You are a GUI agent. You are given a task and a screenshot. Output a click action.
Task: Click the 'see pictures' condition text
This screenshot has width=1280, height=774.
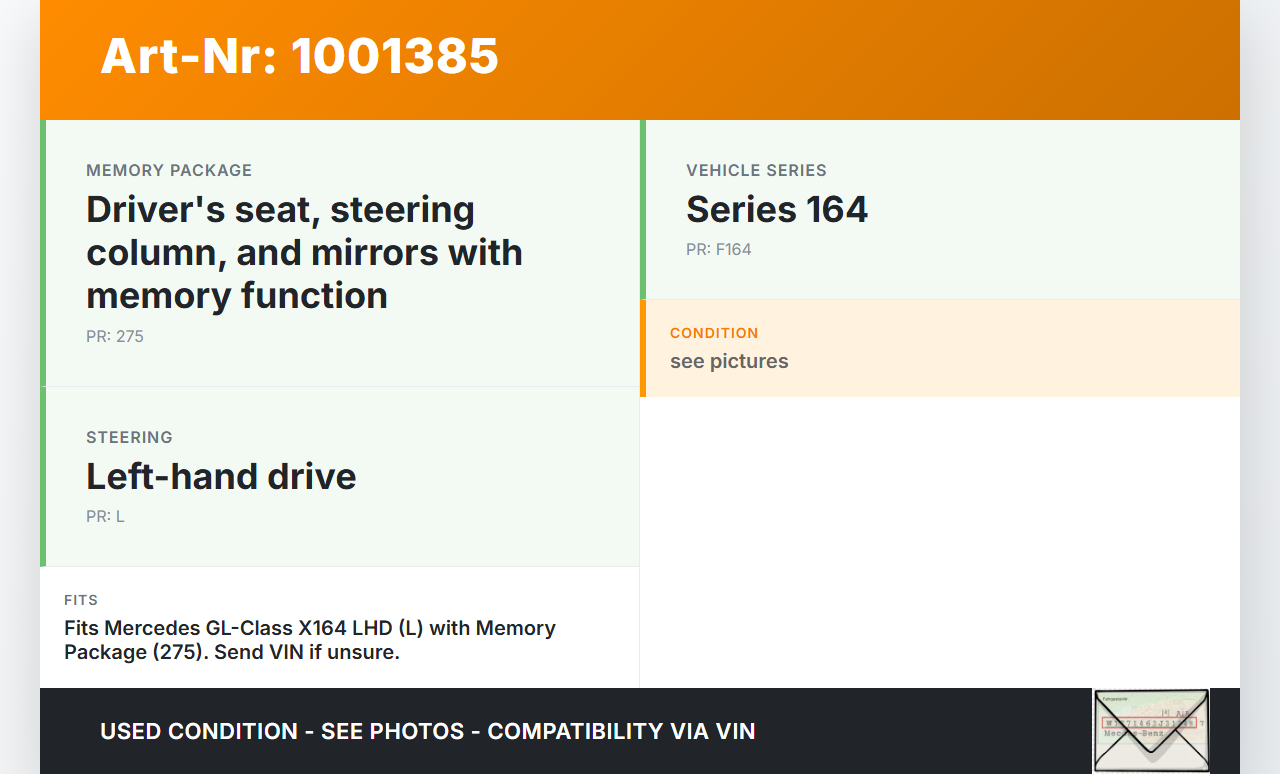[729, 361]
